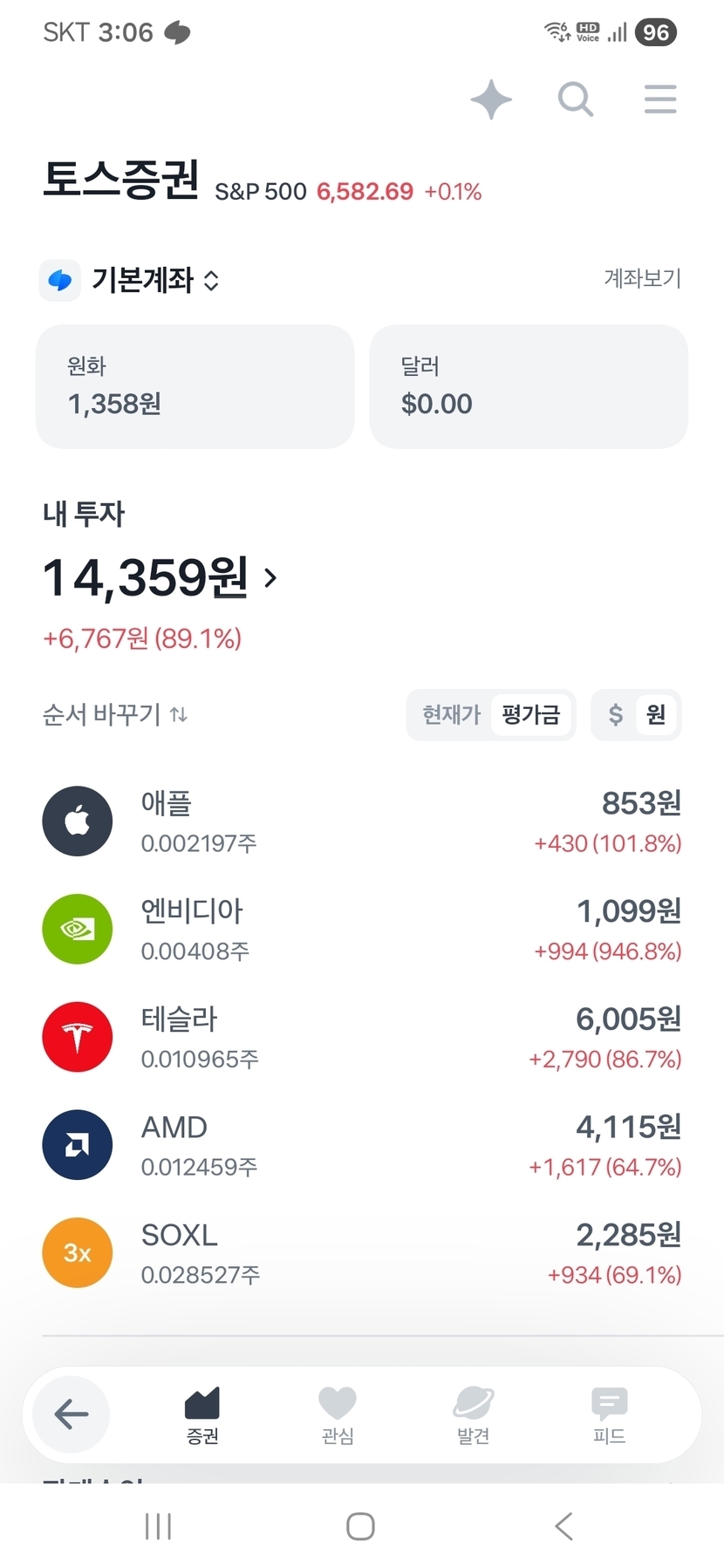Tap the Android home button
This screenshot has width=724, height=1568.
(x=360, y=1526)
